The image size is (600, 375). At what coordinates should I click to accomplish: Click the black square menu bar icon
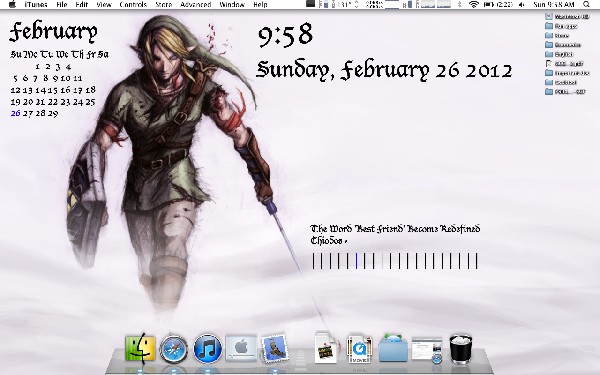click(x=311, y=4)
